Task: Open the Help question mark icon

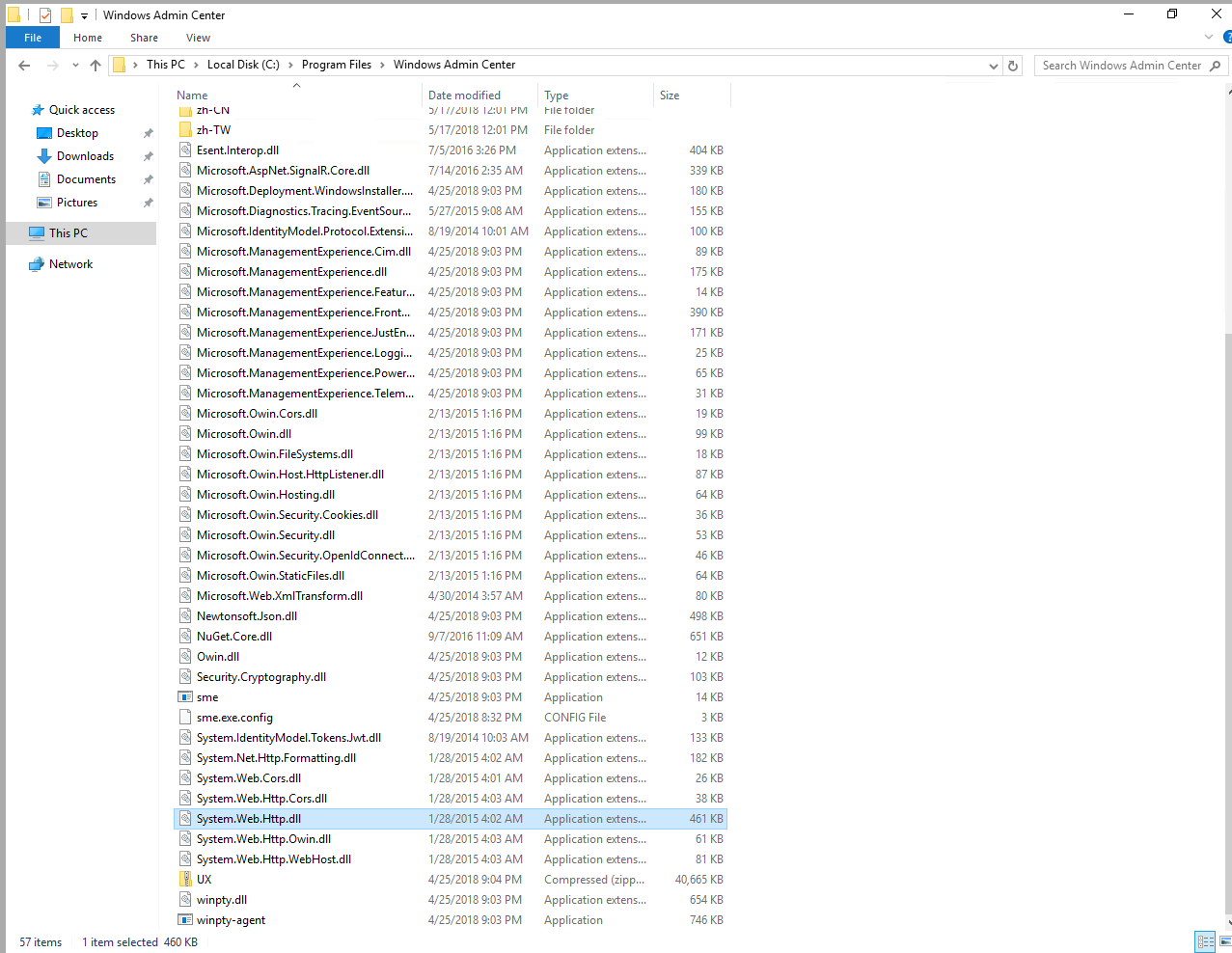Action: click(x=1227, y=38)
